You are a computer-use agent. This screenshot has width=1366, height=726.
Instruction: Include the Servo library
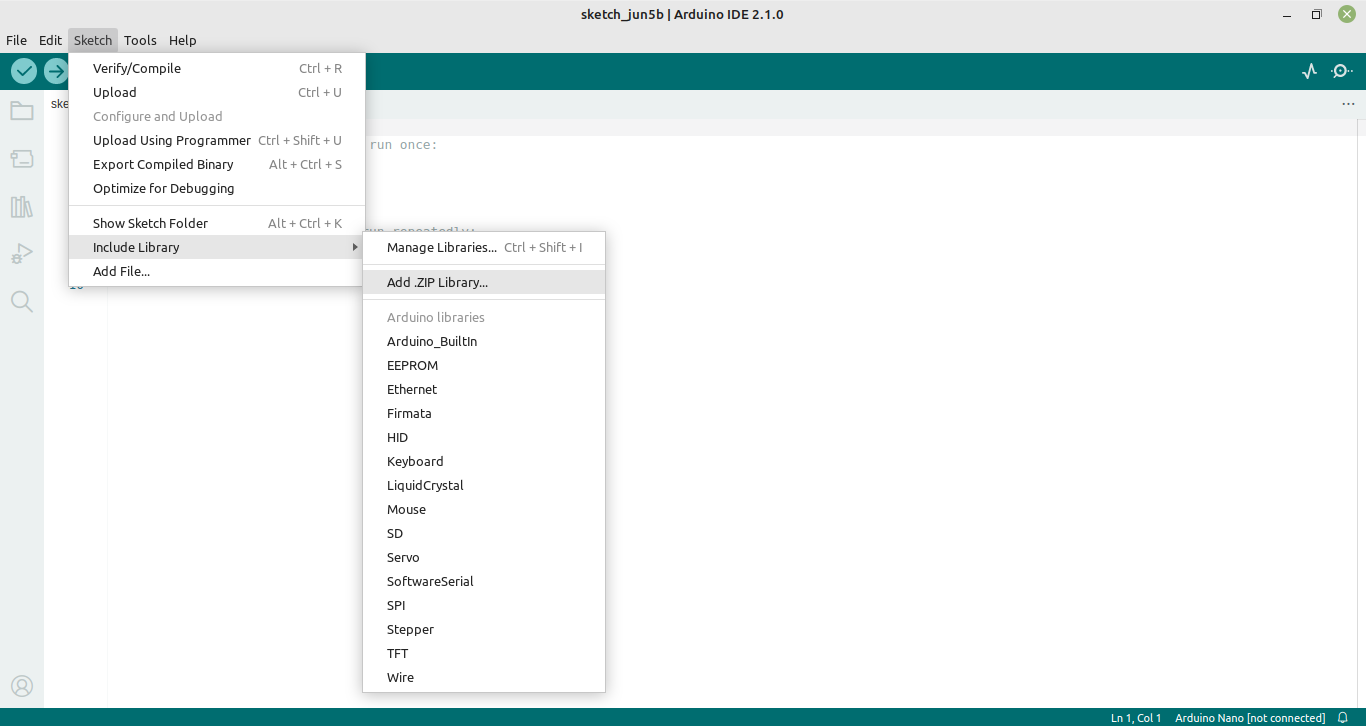coord(484,557)
